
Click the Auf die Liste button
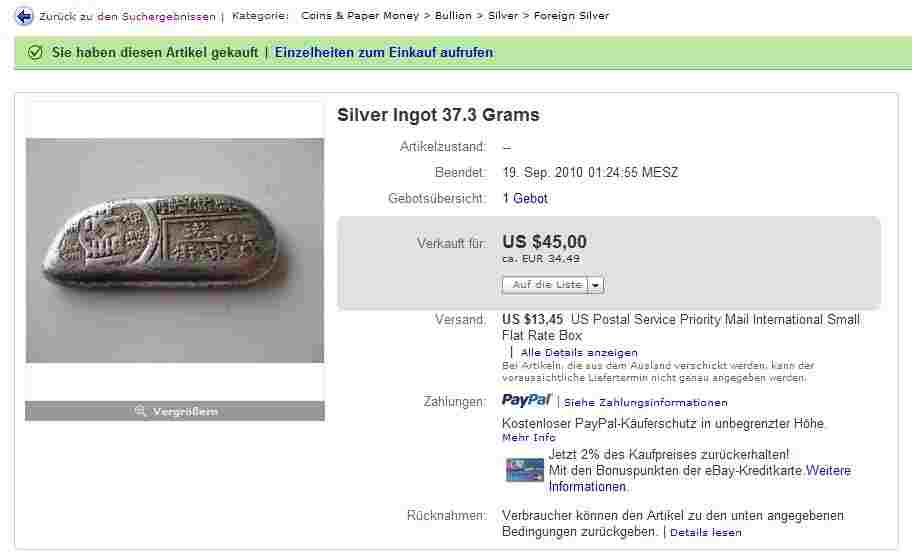tap(546, 285)
